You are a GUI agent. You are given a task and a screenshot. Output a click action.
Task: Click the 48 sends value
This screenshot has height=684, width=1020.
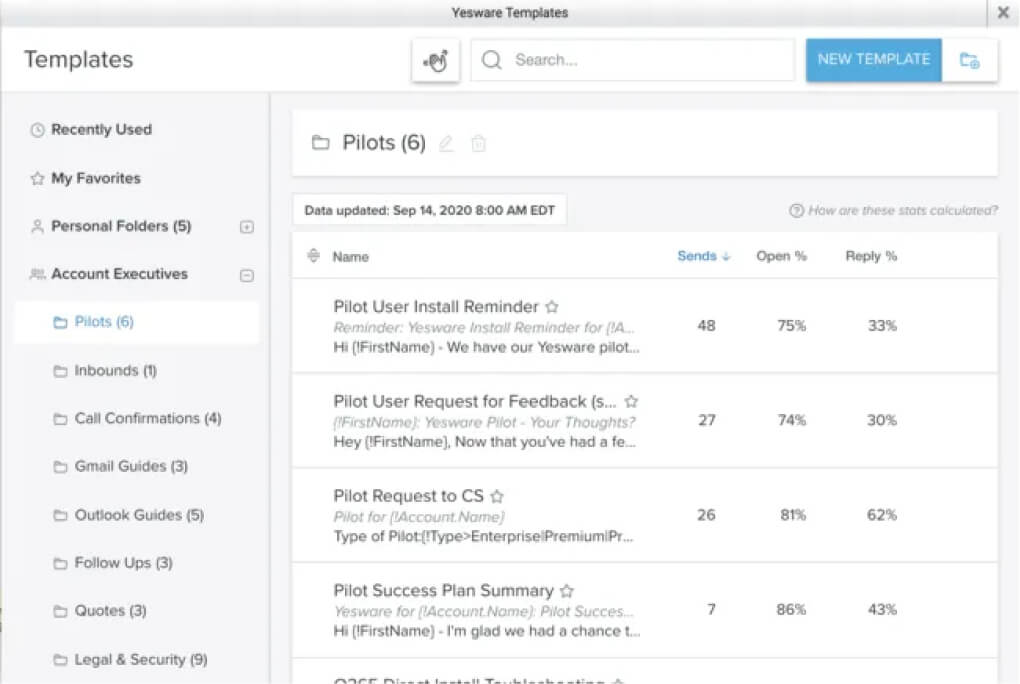tap(706, 325)
